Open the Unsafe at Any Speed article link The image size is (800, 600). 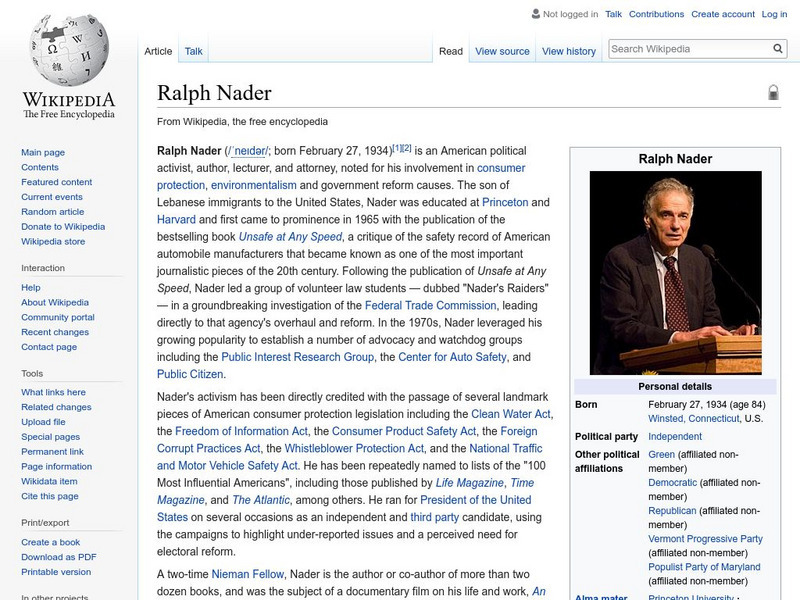click(290, 239)
